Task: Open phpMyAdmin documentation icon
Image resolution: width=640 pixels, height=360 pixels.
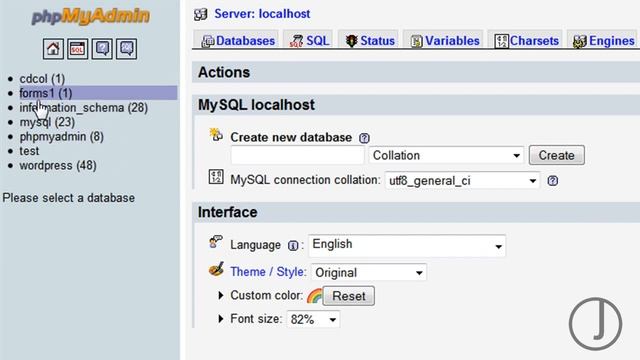Action: [102, 49]
